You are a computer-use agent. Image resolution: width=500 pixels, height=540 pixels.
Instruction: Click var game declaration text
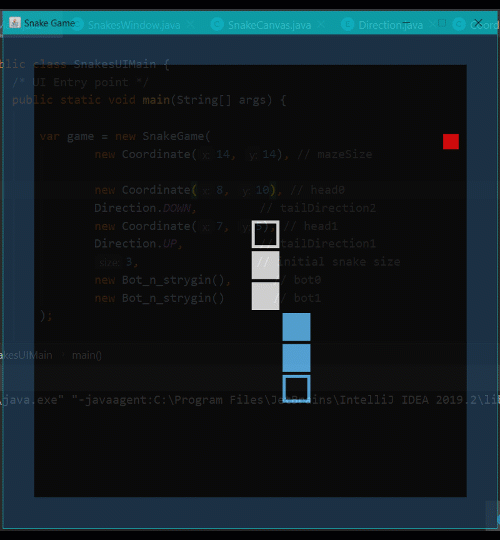pos(67,136)
